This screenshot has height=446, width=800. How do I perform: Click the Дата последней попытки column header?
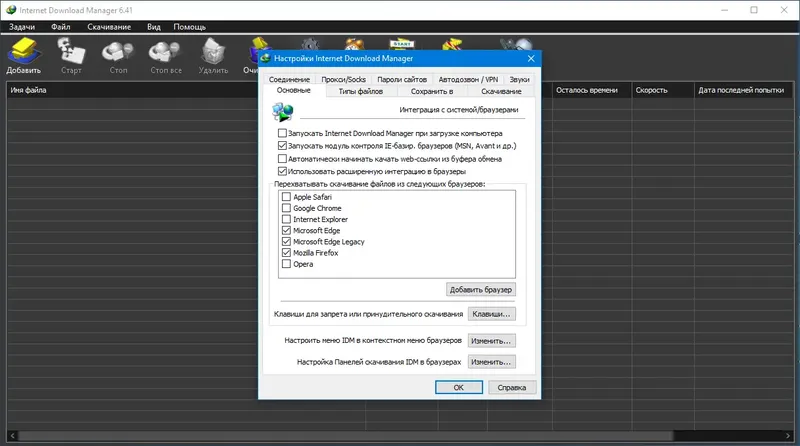coord(743,90)
